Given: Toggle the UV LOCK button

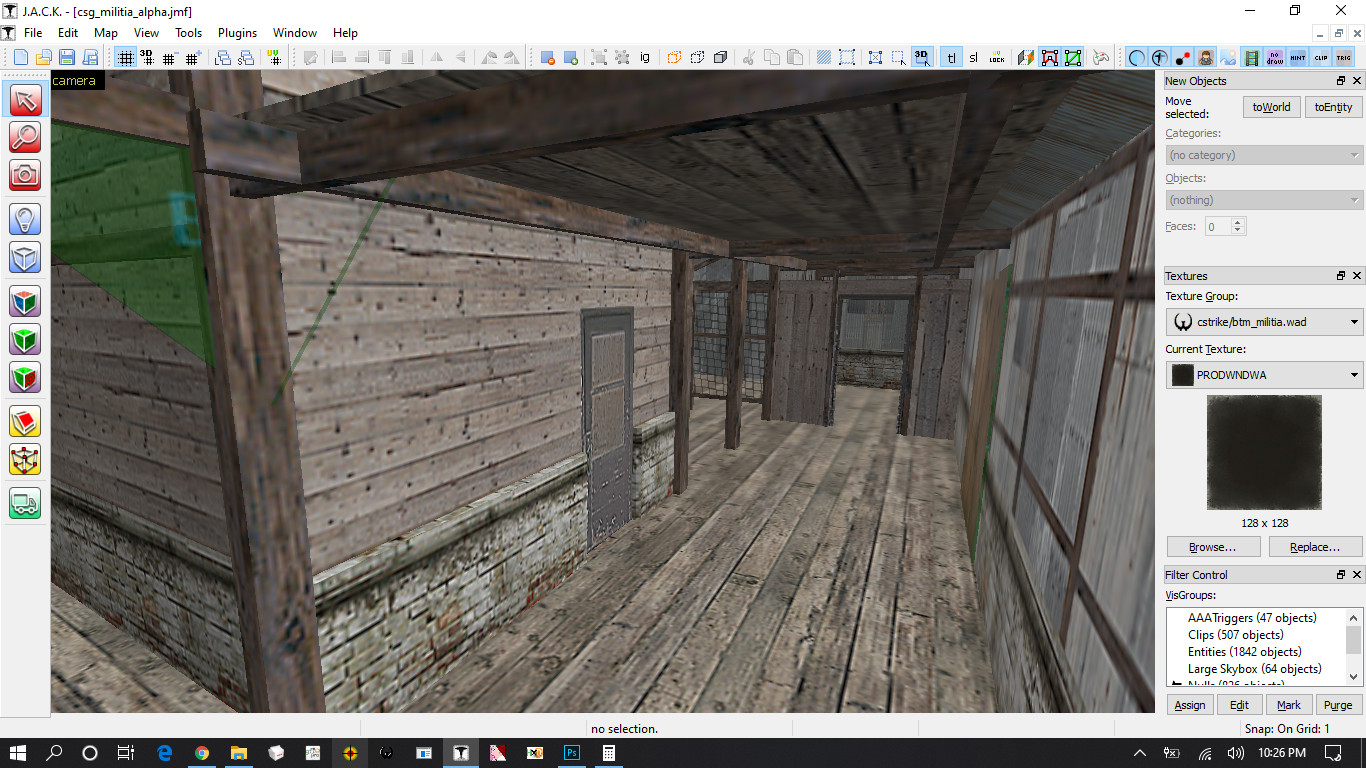Looking at the screenshot, I should coord(996,57).
